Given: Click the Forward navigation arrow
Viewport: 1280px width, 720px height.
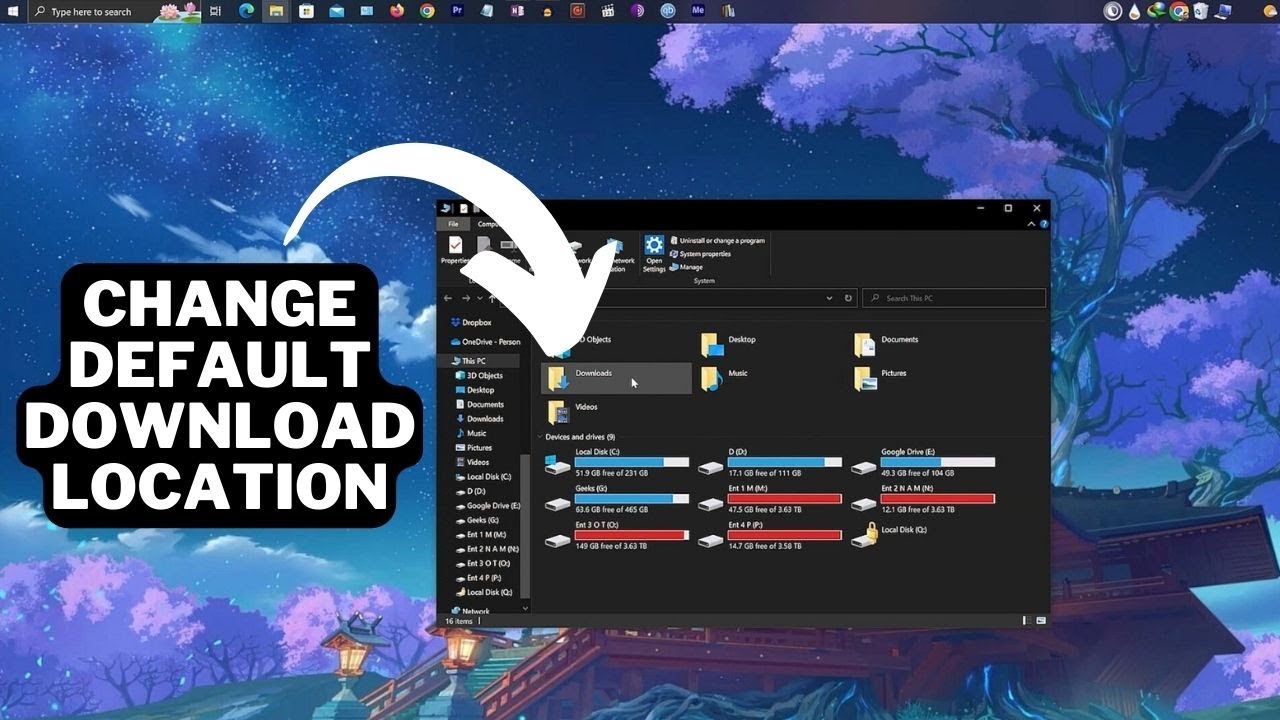Looking at the screenshot, I should (x=466, y=298).
